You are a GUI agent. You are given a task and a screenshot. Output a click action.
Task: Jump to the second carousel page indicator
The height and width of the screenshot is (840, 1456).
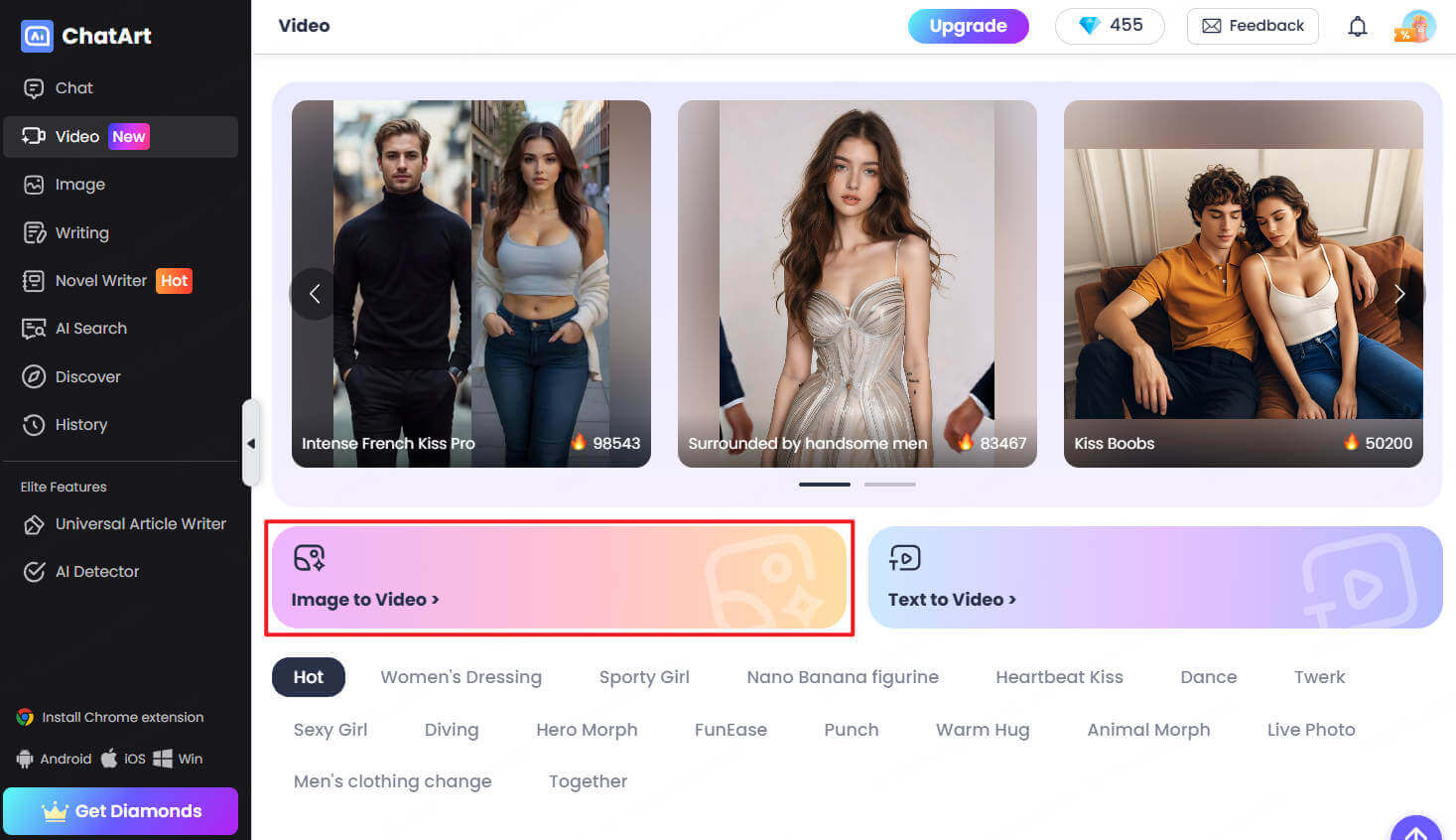pyautogui.click(x=889, y=485)
